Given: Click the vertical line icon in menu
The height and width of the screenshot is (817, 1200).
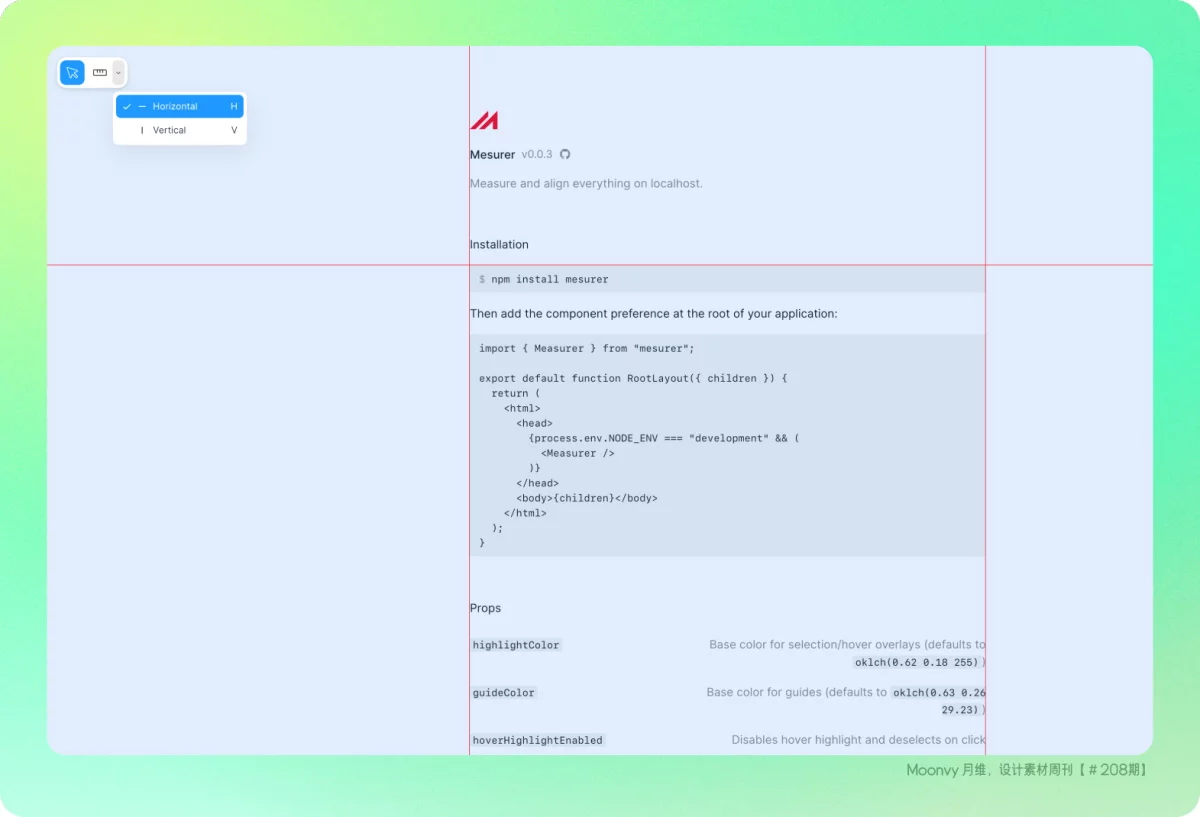Looking at the screenshot, I should pyautogui.click(x=142, y=130).
